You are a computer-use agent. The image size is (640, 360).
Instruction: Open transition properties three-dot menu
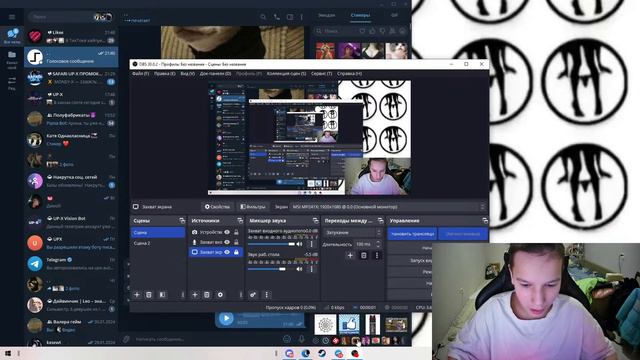(x=377, y=256)
